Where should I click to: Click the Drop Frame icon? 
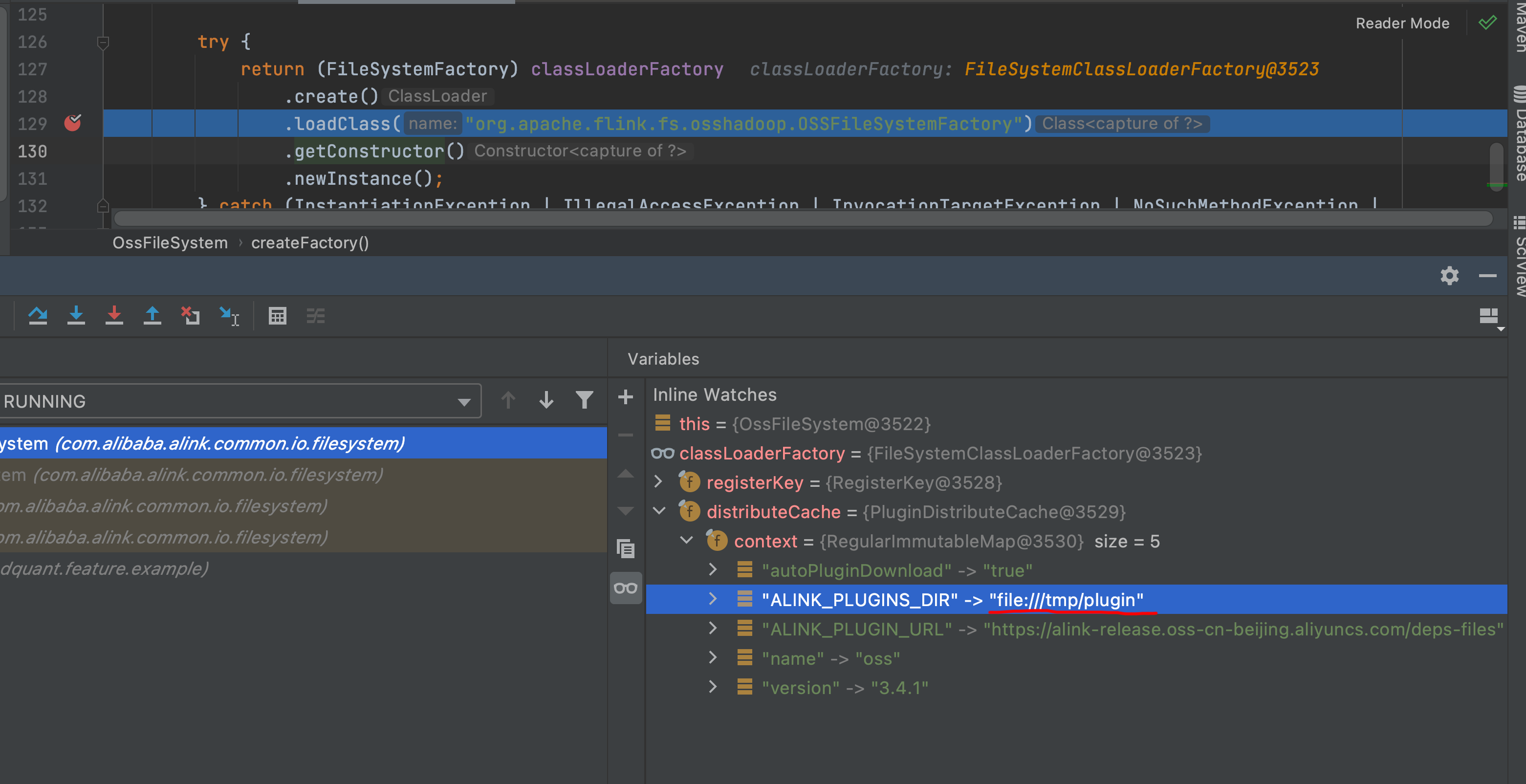[190, 315]
